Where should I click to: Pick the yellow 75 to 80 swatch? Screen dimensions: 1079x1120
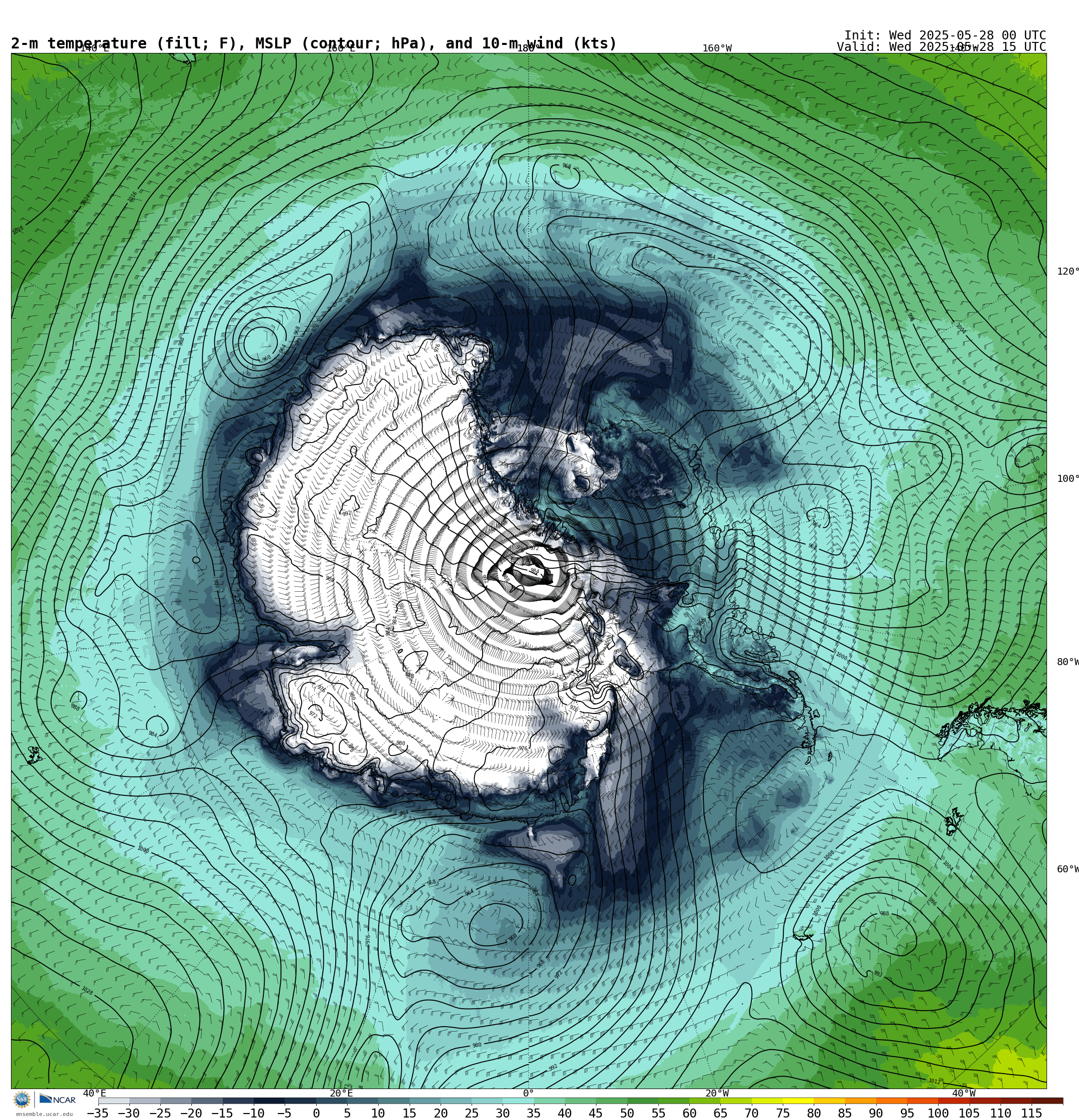point(798,1101)
